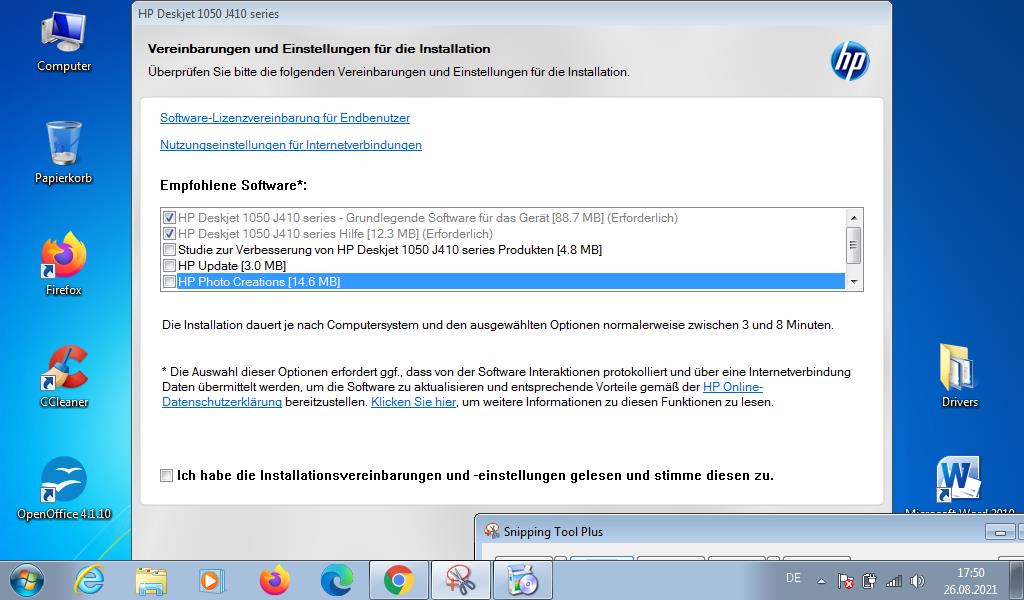Launch Firefox from the desktop shortcut
The width and height of the screenshot is (1024, 600).
coord(63,264)
